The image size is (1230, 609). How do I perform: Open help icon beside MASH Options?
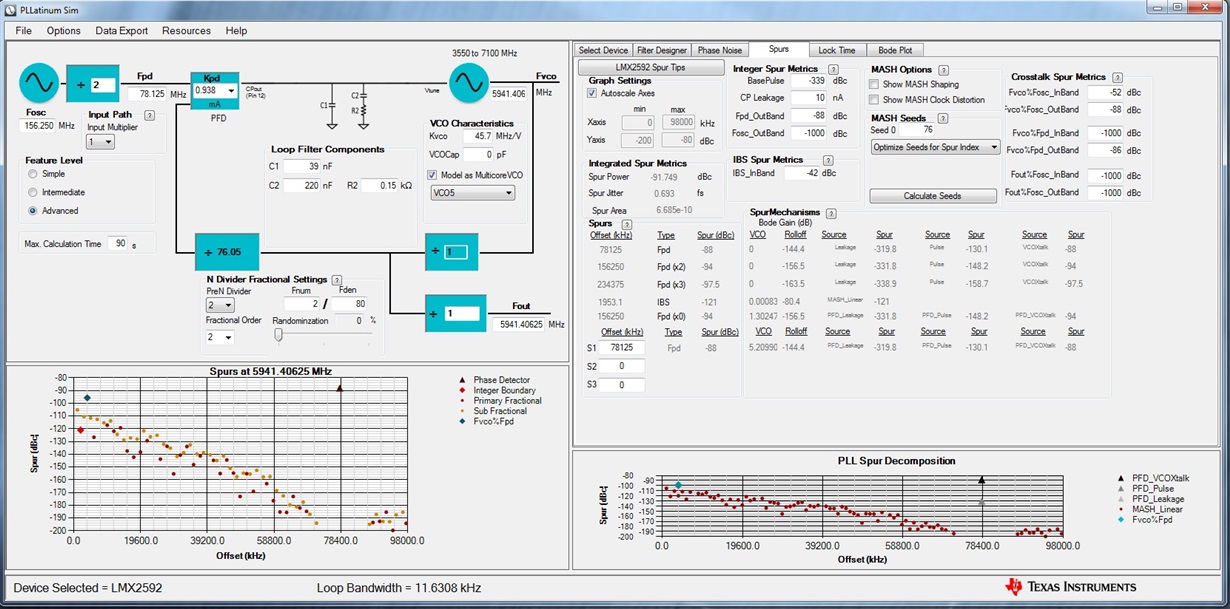pyautogui.click(x=945, y=69)
